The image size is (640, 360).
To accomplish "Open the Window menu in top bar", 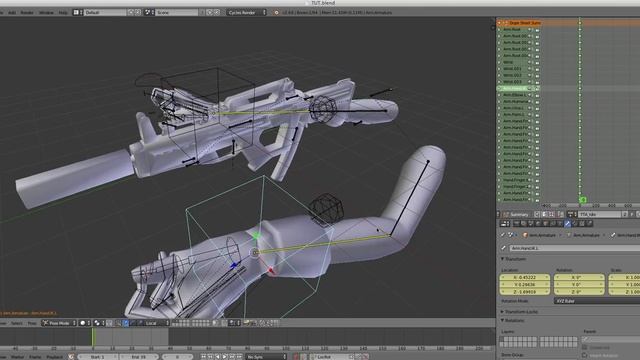I will 46,13.
